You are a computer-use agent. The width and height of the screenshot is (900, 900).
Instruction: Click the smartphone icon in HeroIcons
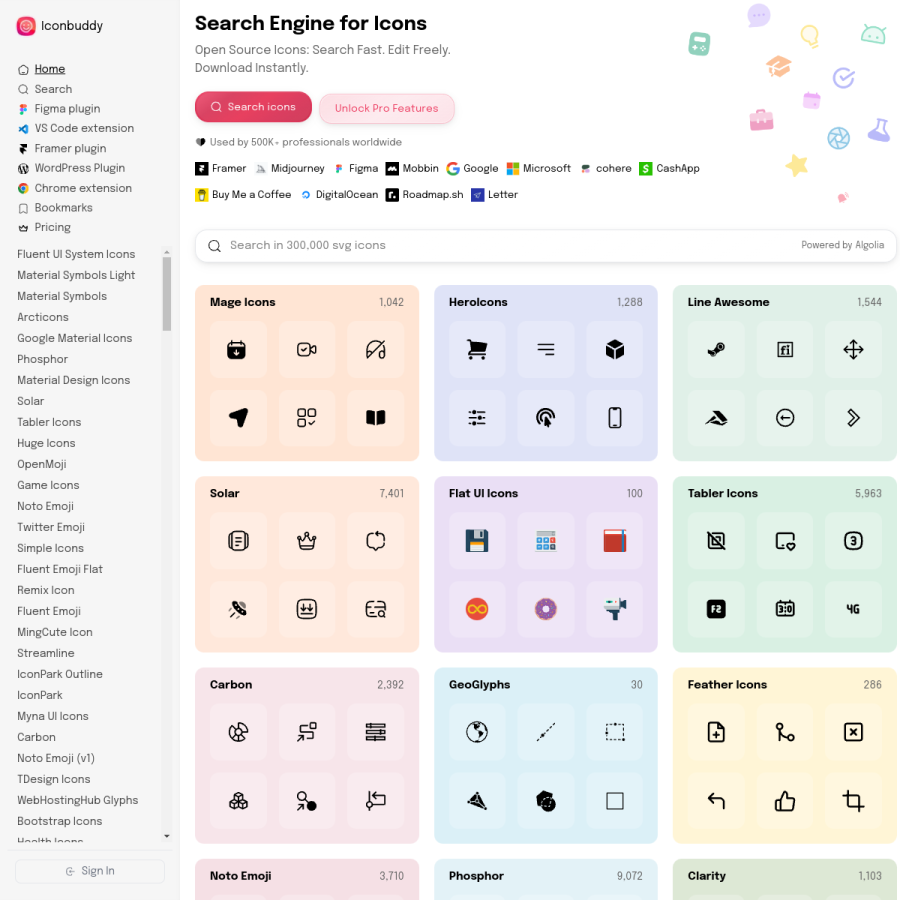[614, 418]
